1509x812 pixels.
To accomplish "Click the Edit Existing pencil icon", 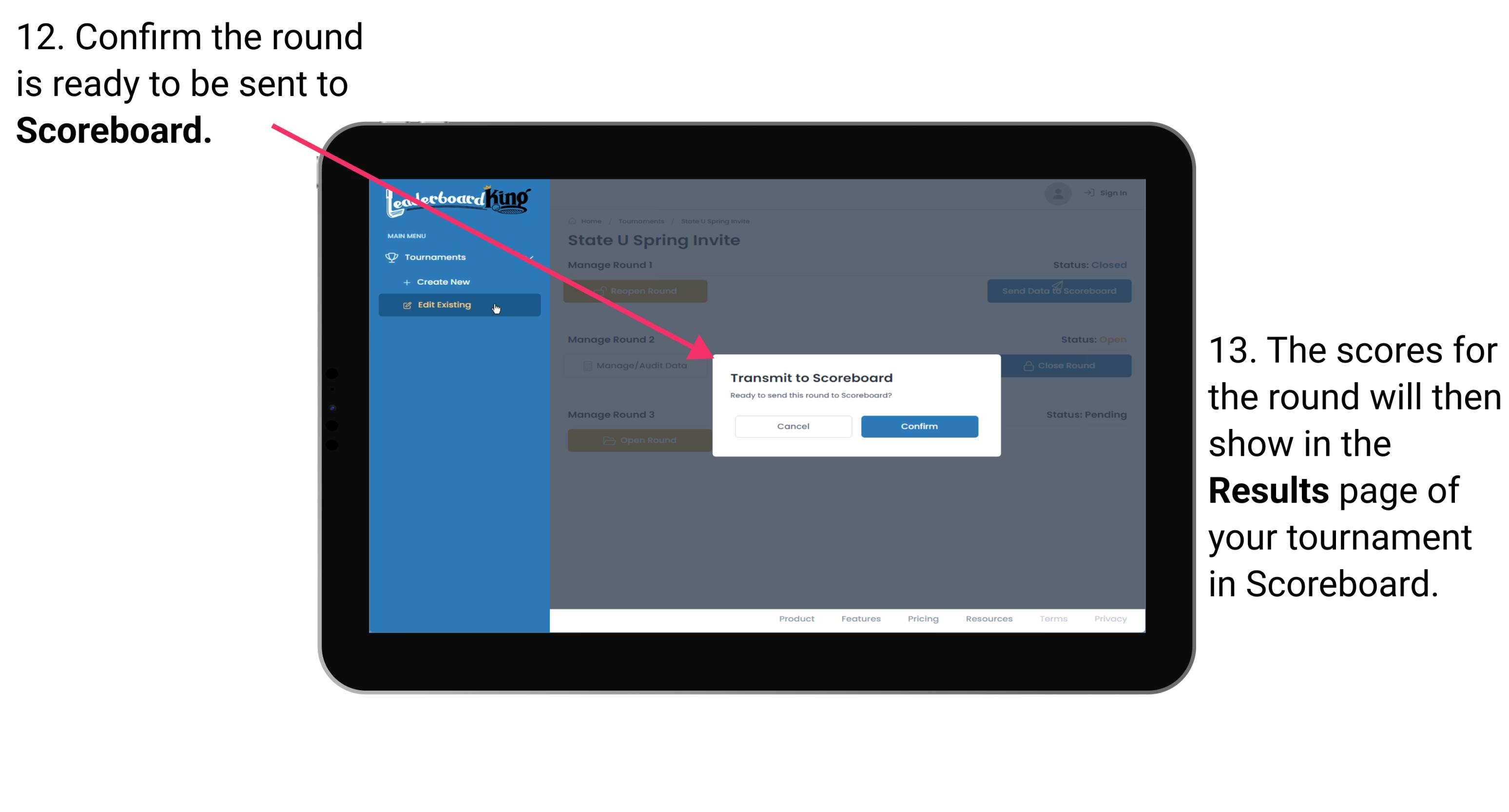I will pyautogui.click(x=407, y=305).
